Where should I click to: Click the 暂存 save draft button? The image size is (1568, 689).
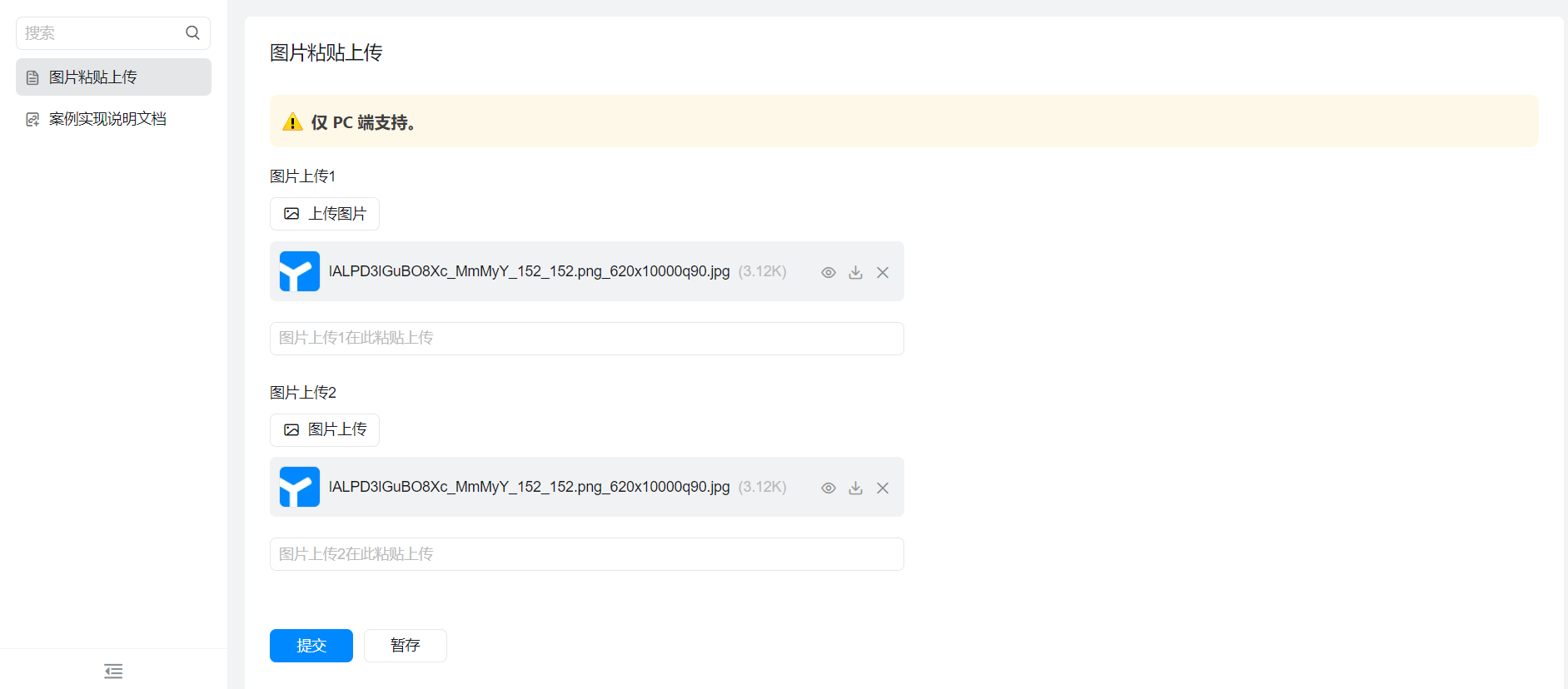tap(405, 646)
